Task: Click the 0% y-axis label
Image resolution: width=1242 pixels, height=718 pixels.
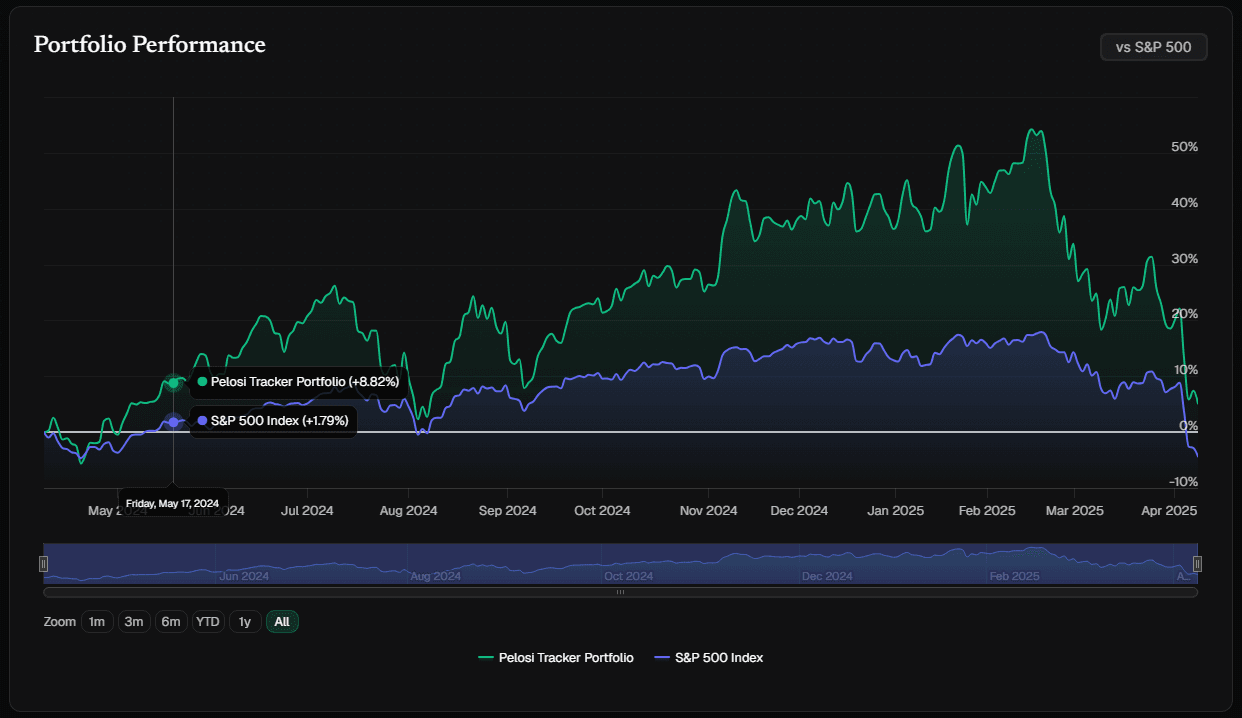Action: [x=1188, y=426]
